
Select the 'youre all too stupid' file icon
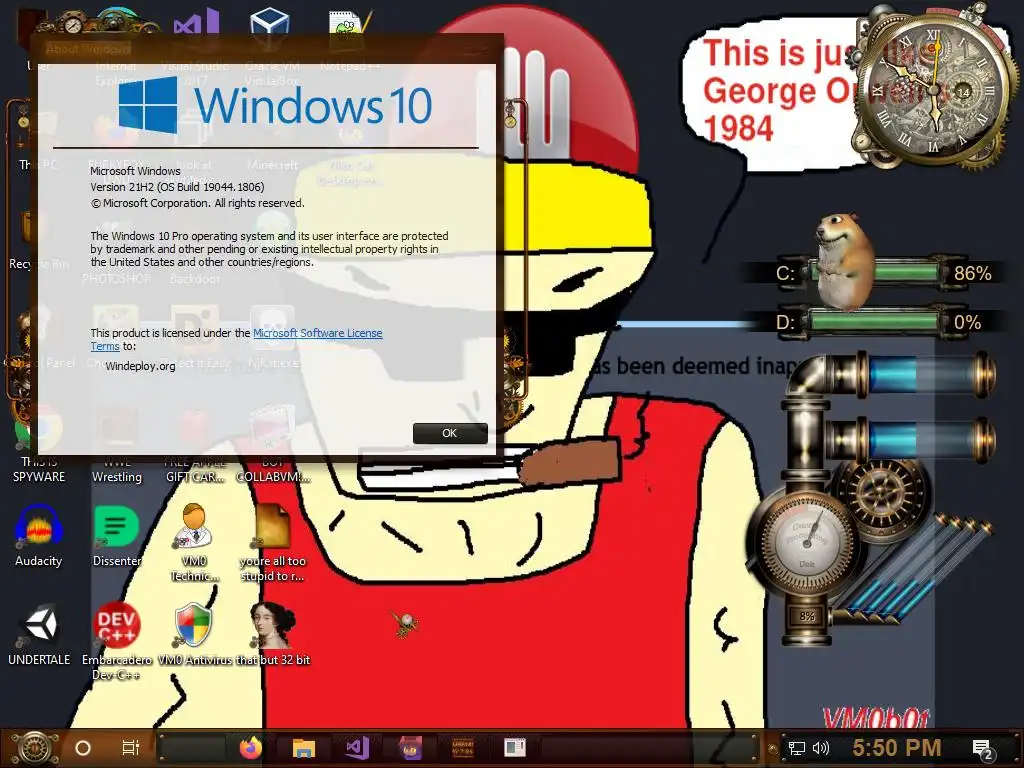(x=272, y=542)
